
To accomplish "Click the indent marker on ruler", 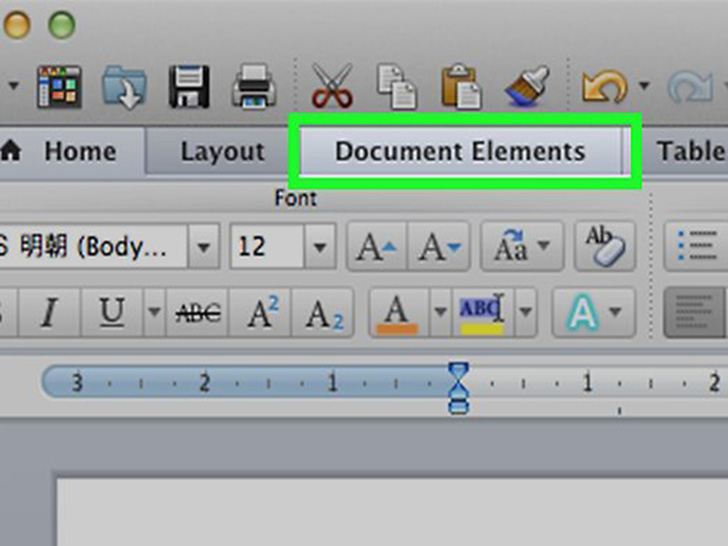I will (458, 388).
